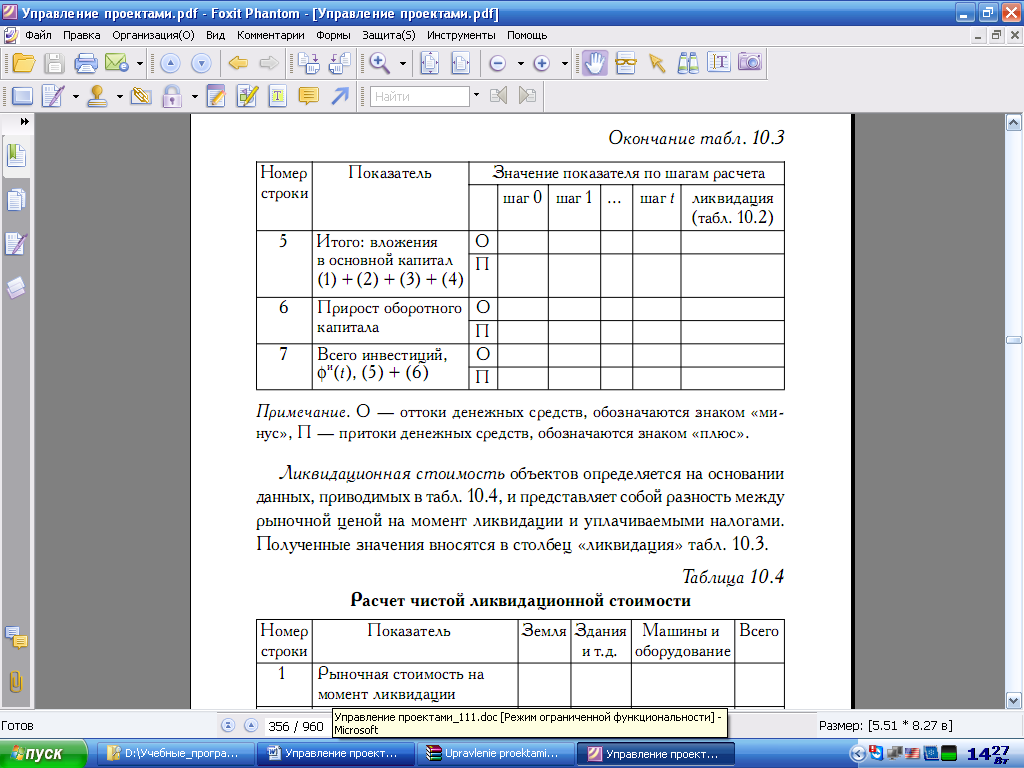The image size is (1024, 768).
Task: Go to next page using the blue down arrow
Action: [201, 63]
